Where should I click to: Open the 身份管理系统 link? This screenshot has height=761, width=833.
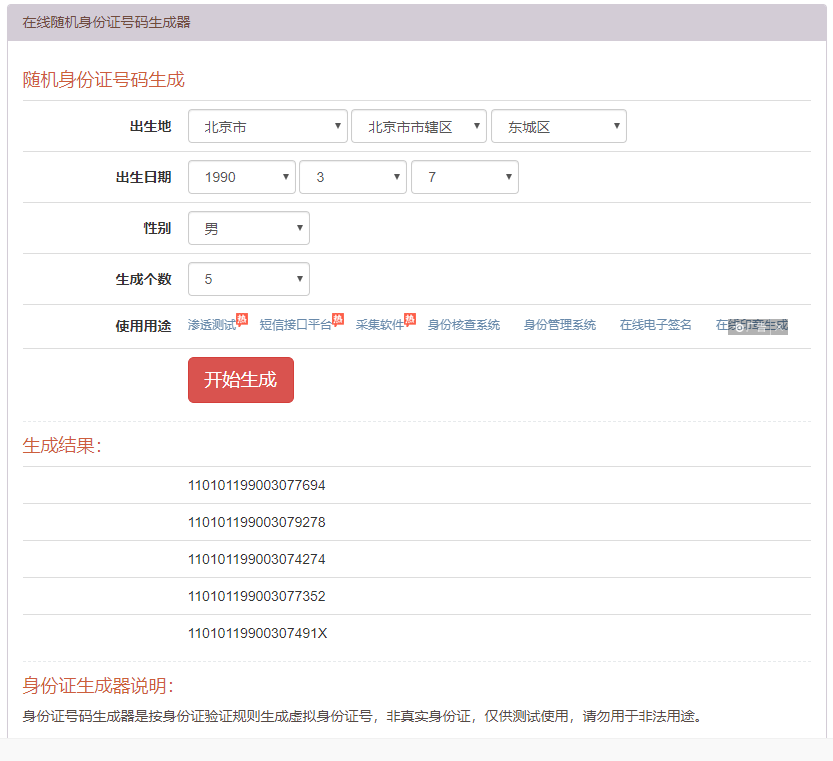[x=560, y=325]
